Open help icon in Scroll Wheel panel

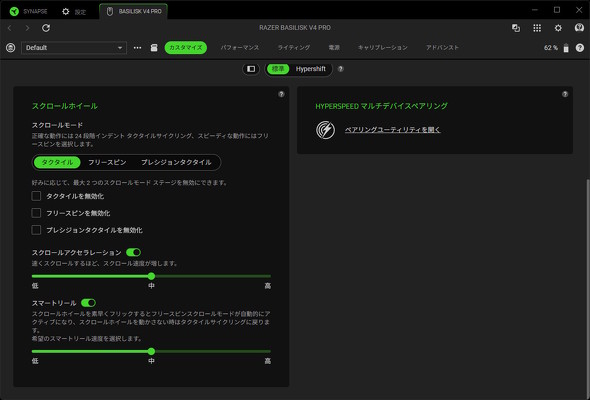[281, 94]
